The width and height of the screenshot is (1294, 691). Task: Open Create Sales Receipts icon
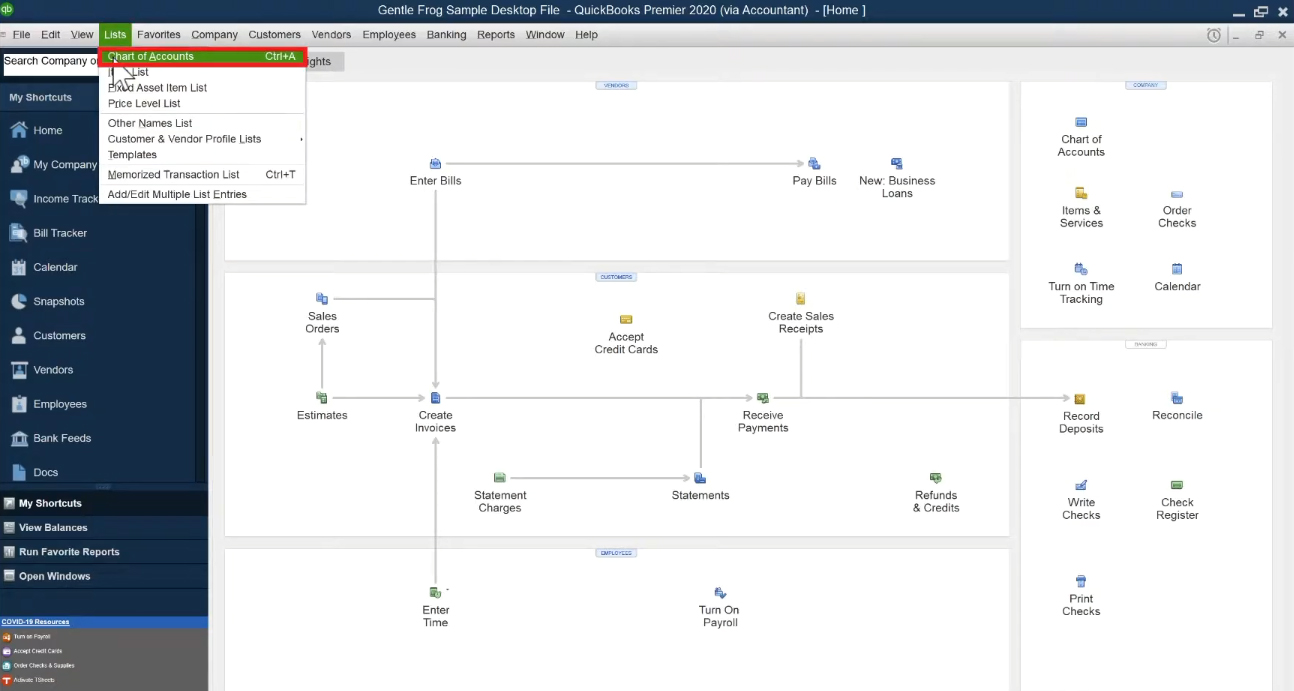[800, 299]
